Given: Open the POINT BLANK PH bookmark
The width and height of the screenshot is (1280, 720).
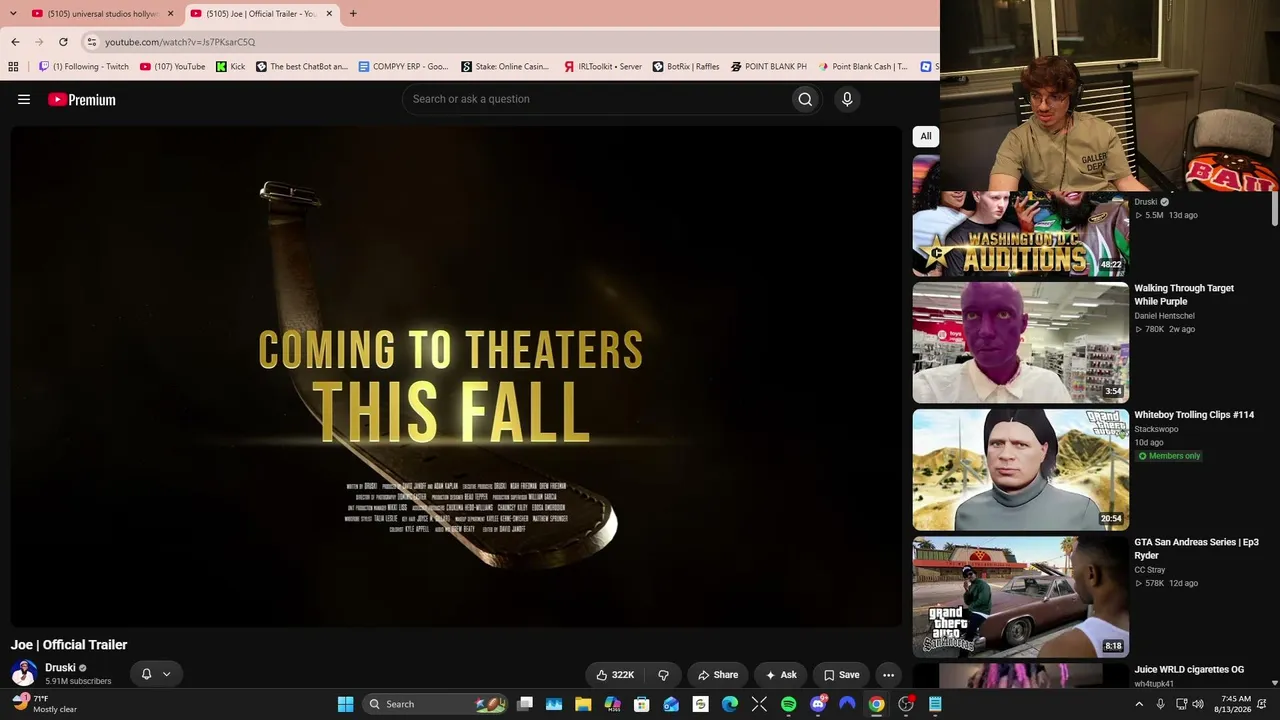Looking at the screenshot, I should pyautogui.click(x=768, y=67).
